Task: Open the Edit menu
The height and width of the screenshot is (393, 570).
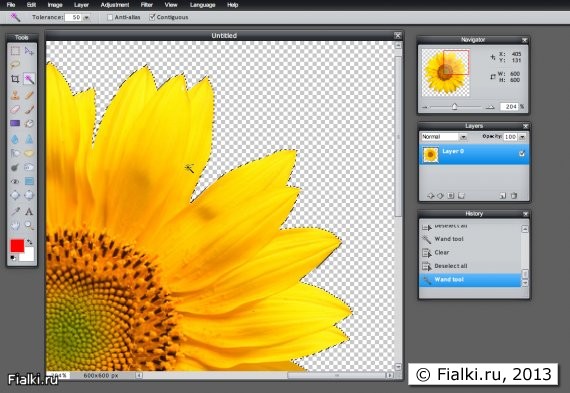Action: click(x=31, y=5)
